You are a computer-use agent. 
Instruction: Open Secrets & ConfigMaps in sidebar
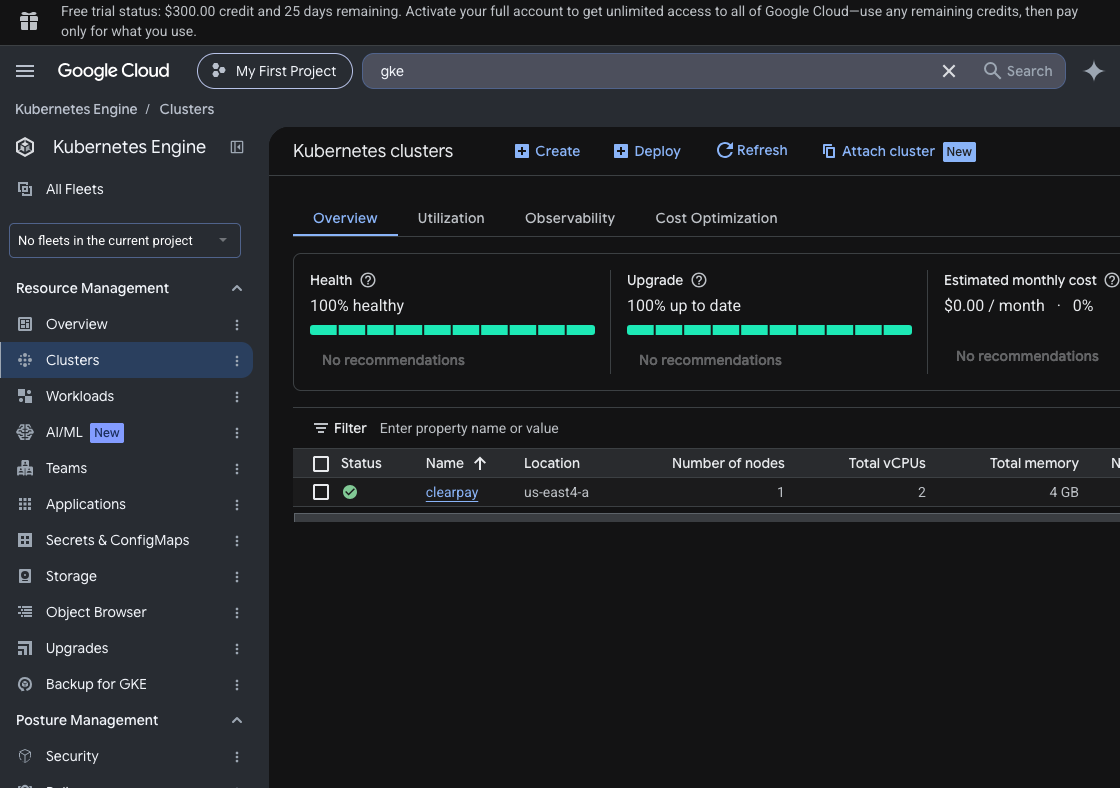(x=117, y=540)
